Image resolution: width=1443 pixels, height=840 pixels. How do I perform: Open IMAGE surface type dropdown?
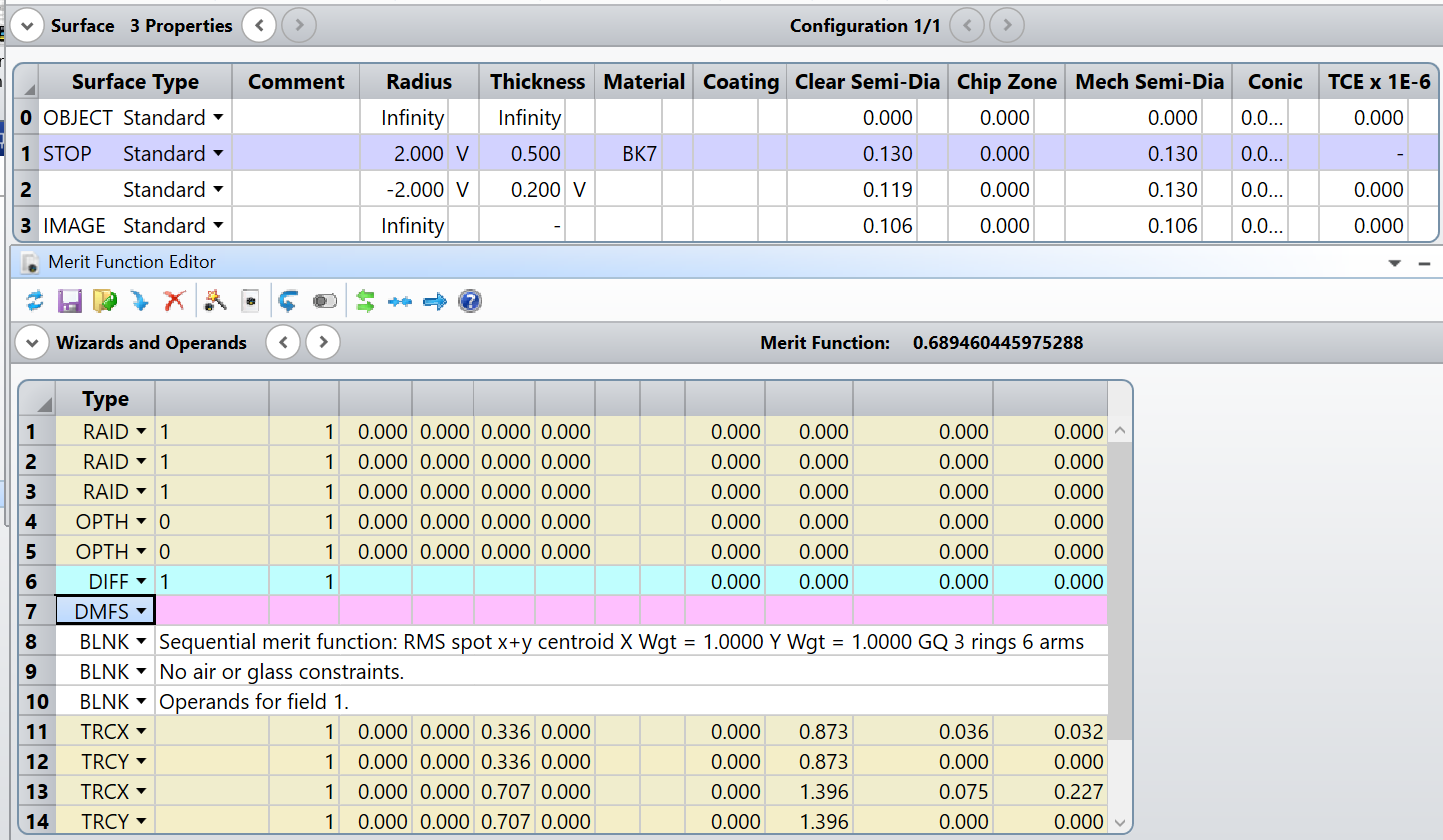[x=217, y=226]
